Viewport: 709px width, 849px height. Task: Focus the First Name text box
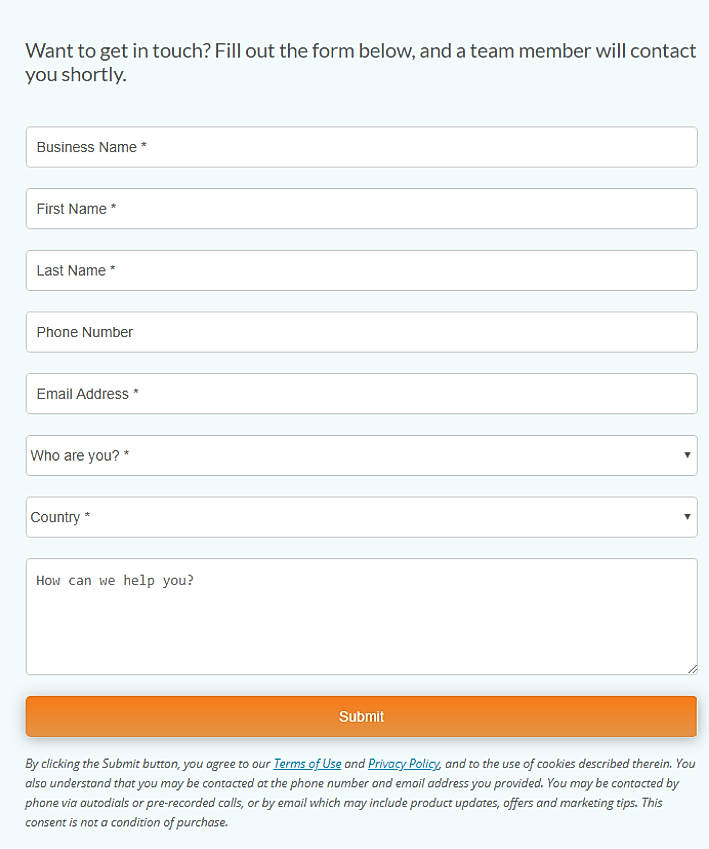click(x=360, y=209)
